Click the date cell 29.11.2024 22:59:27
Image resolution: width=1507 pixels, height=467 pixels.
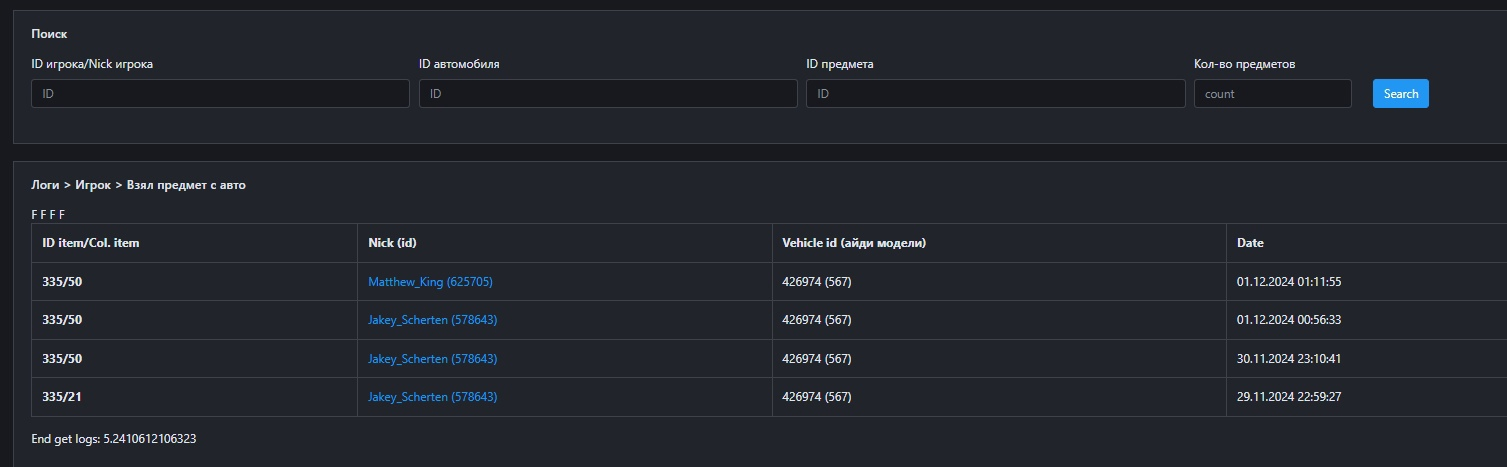tap(1288, 397)
